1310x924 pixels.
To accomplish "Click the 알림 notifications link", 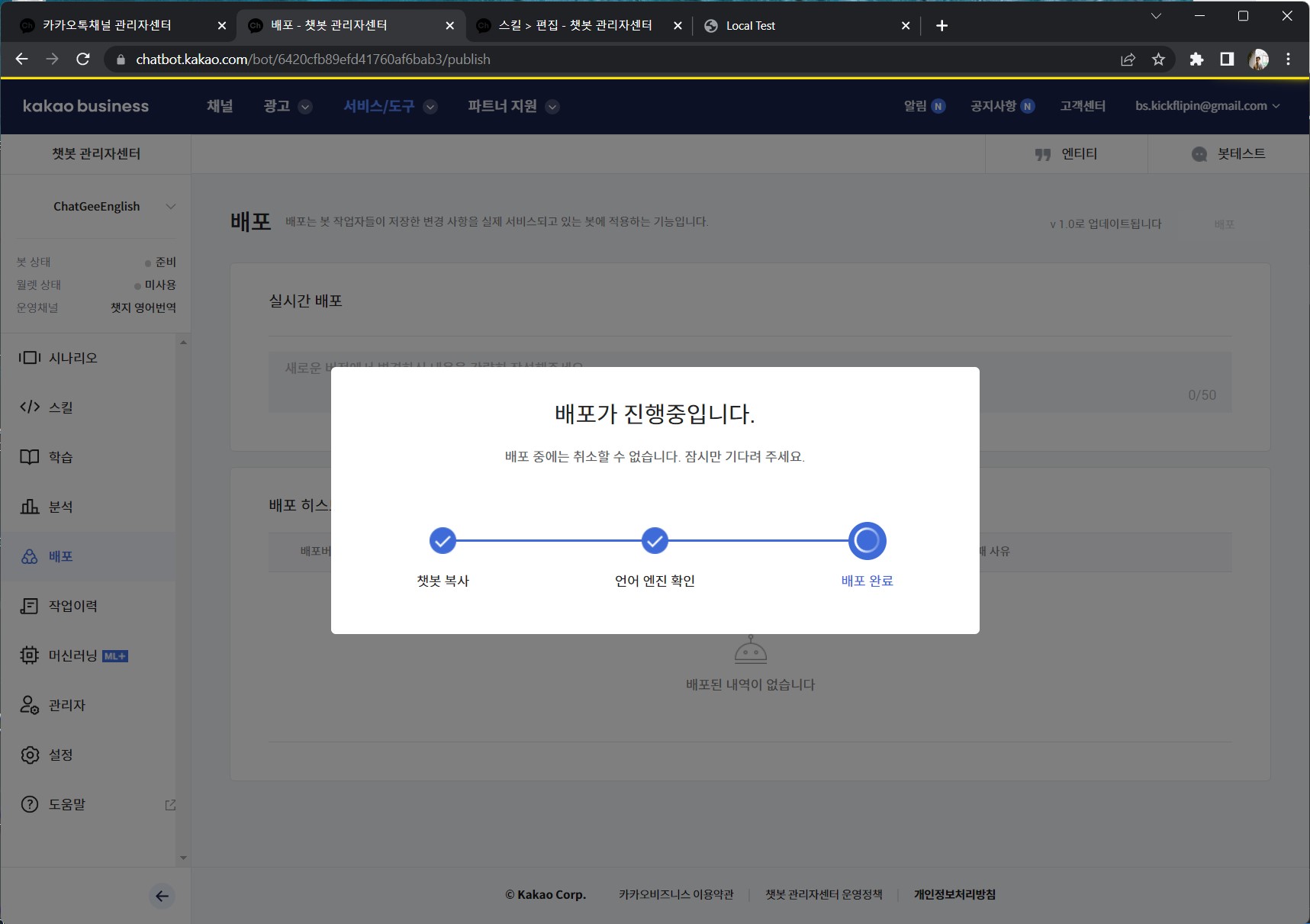I will (925, 106).
